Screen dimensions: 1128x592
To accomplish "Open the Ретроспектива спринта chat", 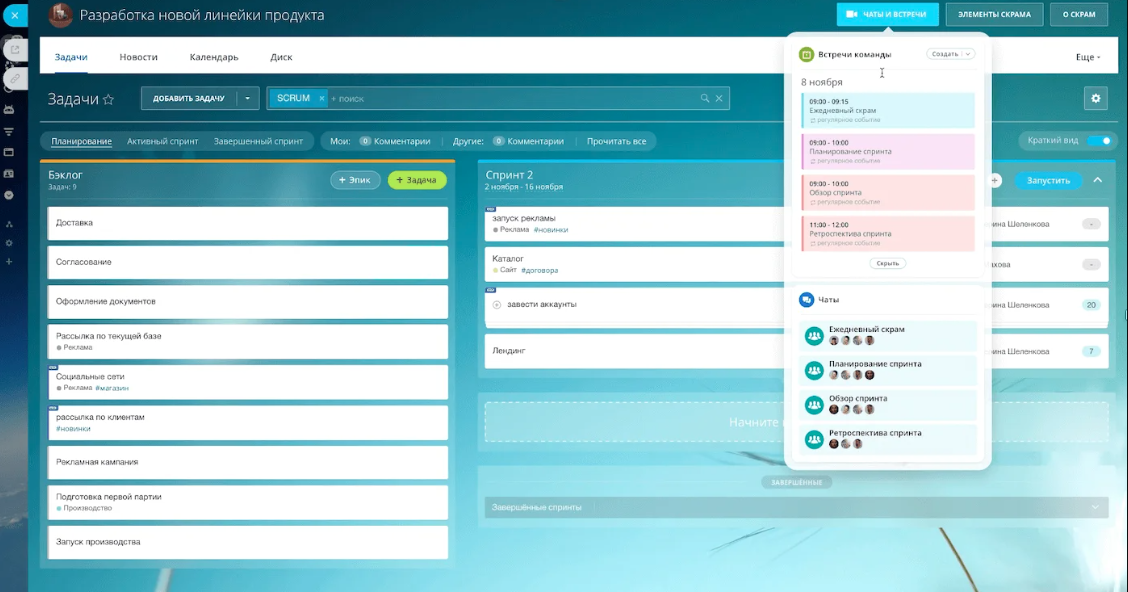I will pyautogui.click(x=888, y=439).
